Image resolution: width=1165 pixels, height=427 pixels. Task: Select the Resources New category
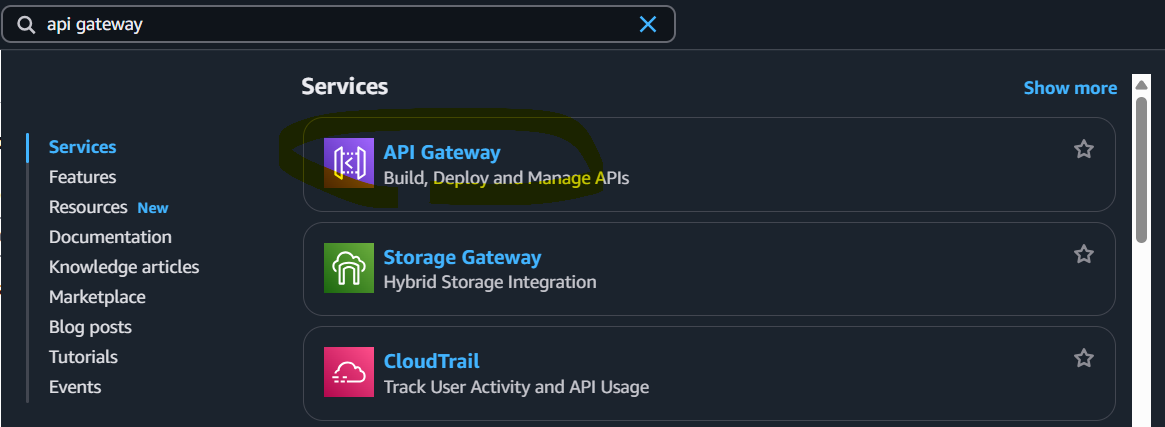tap(108, 207)
